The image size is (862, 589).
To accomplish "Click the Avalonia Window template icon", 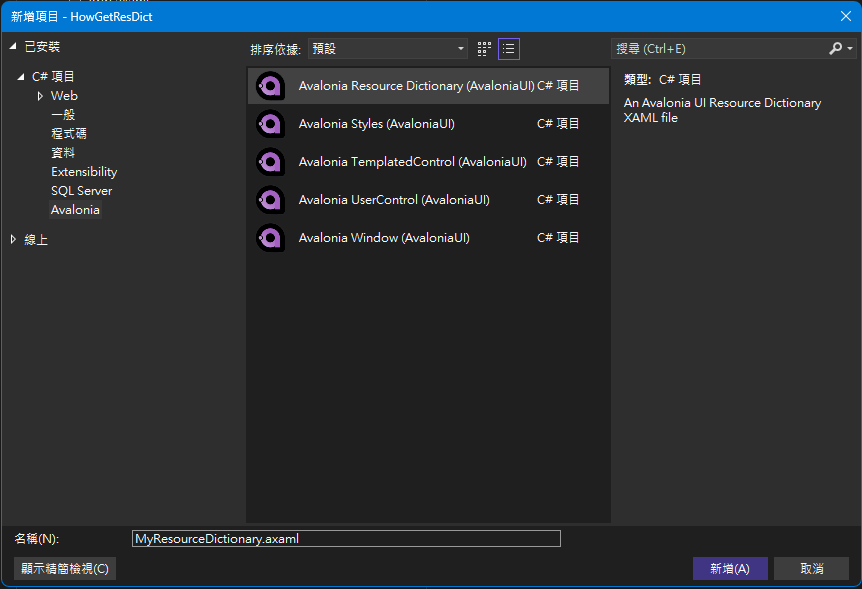I will 270,238.
